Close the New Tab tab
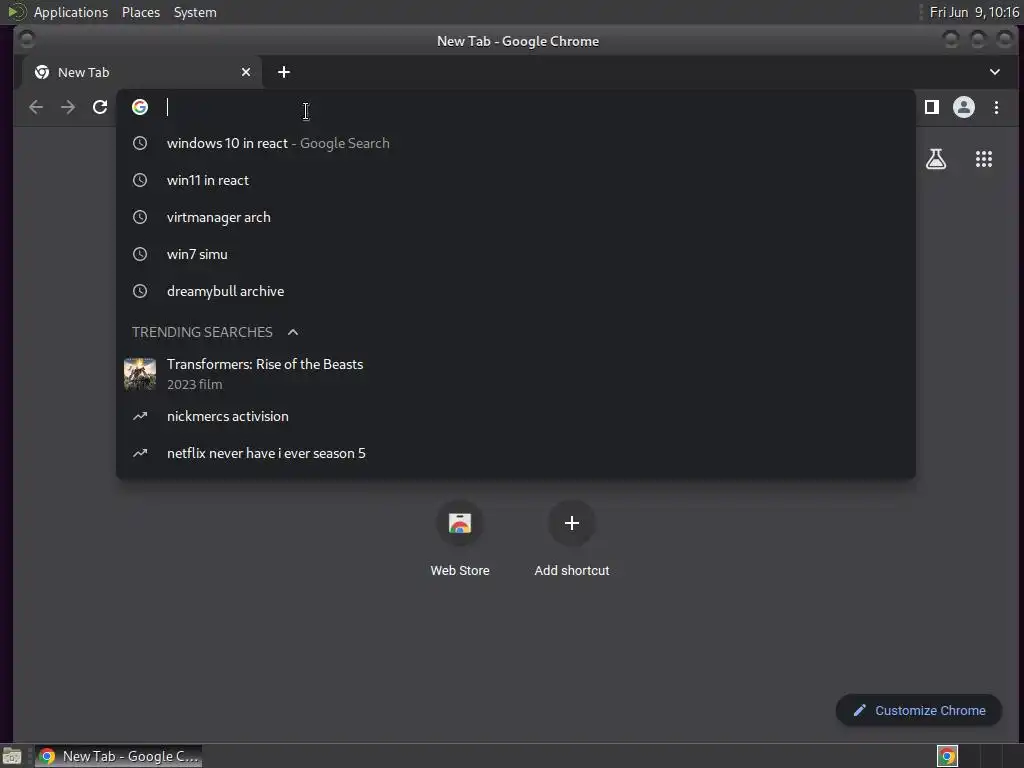Viewport: 1024px width, 768px height. point(246,72)
